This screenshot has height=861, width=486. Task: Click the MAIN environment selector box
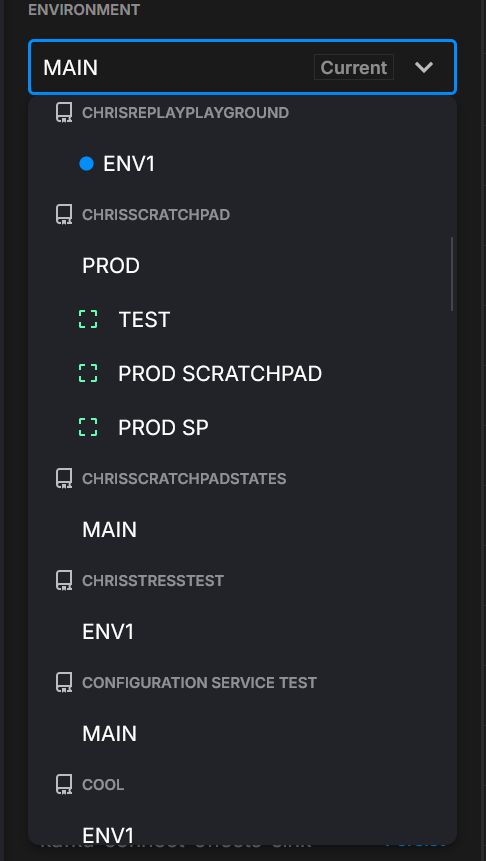[242, 67]
